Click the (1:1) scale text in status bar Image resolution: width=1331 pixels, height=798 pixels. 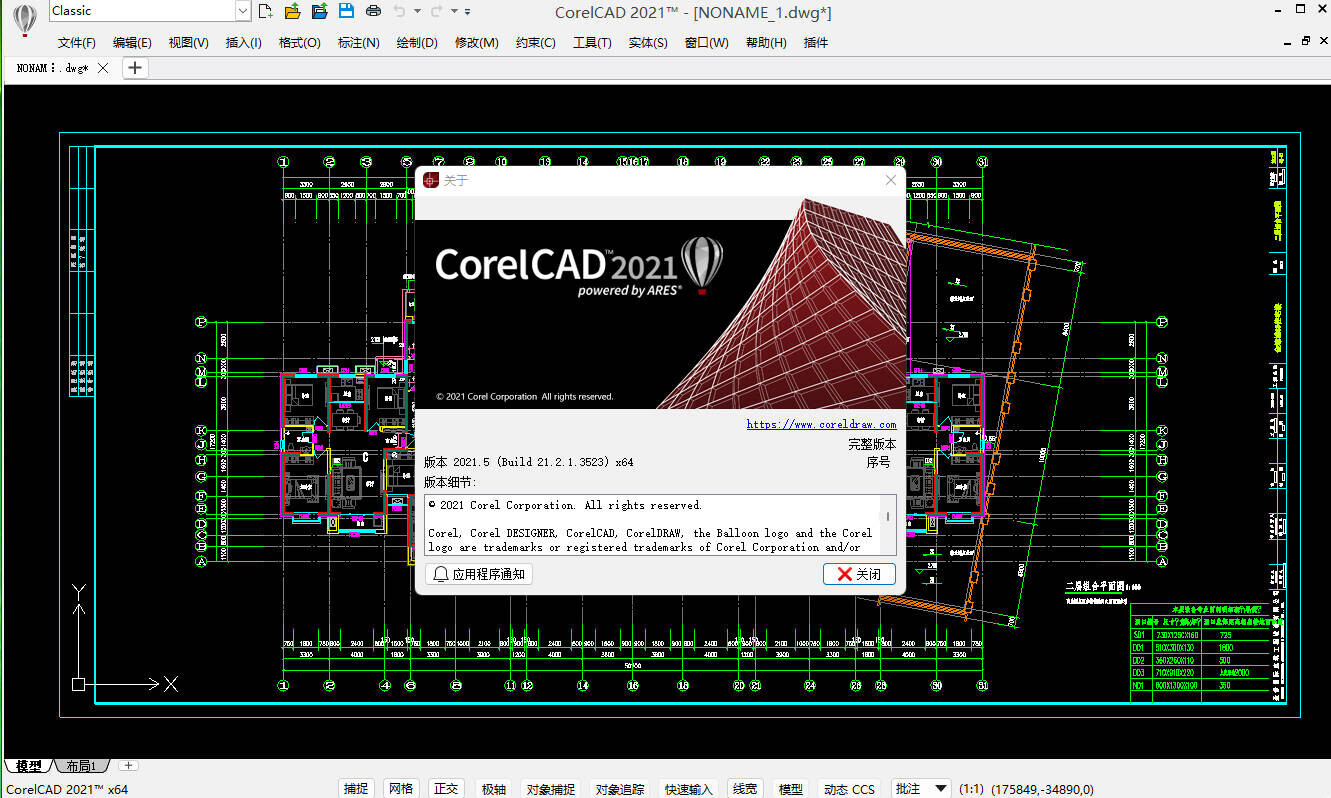click(970, 788)
